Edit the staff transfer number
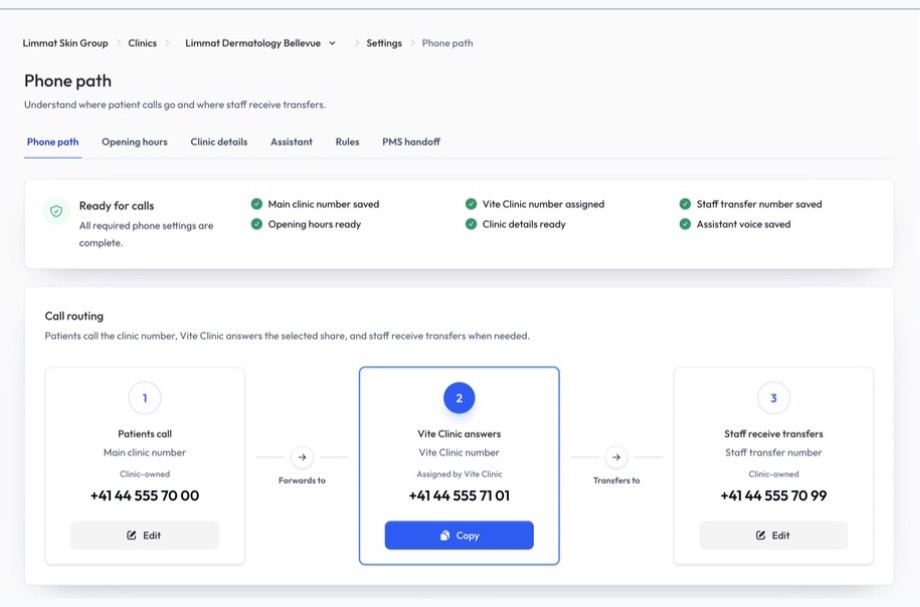 (x=773, y=535)
